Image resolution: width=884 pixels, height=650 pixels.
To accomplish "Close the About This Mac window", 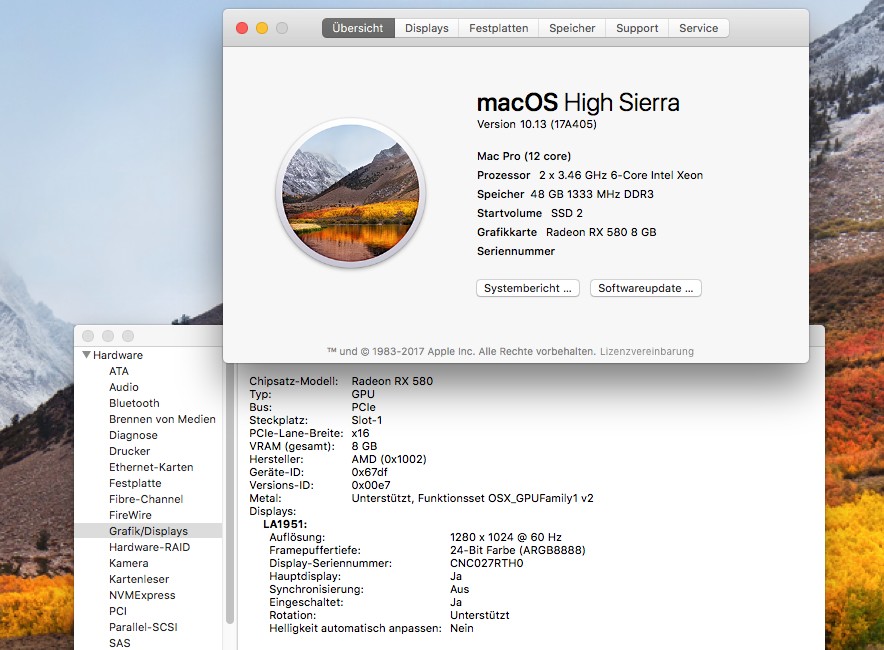I will tap(242, 28).
